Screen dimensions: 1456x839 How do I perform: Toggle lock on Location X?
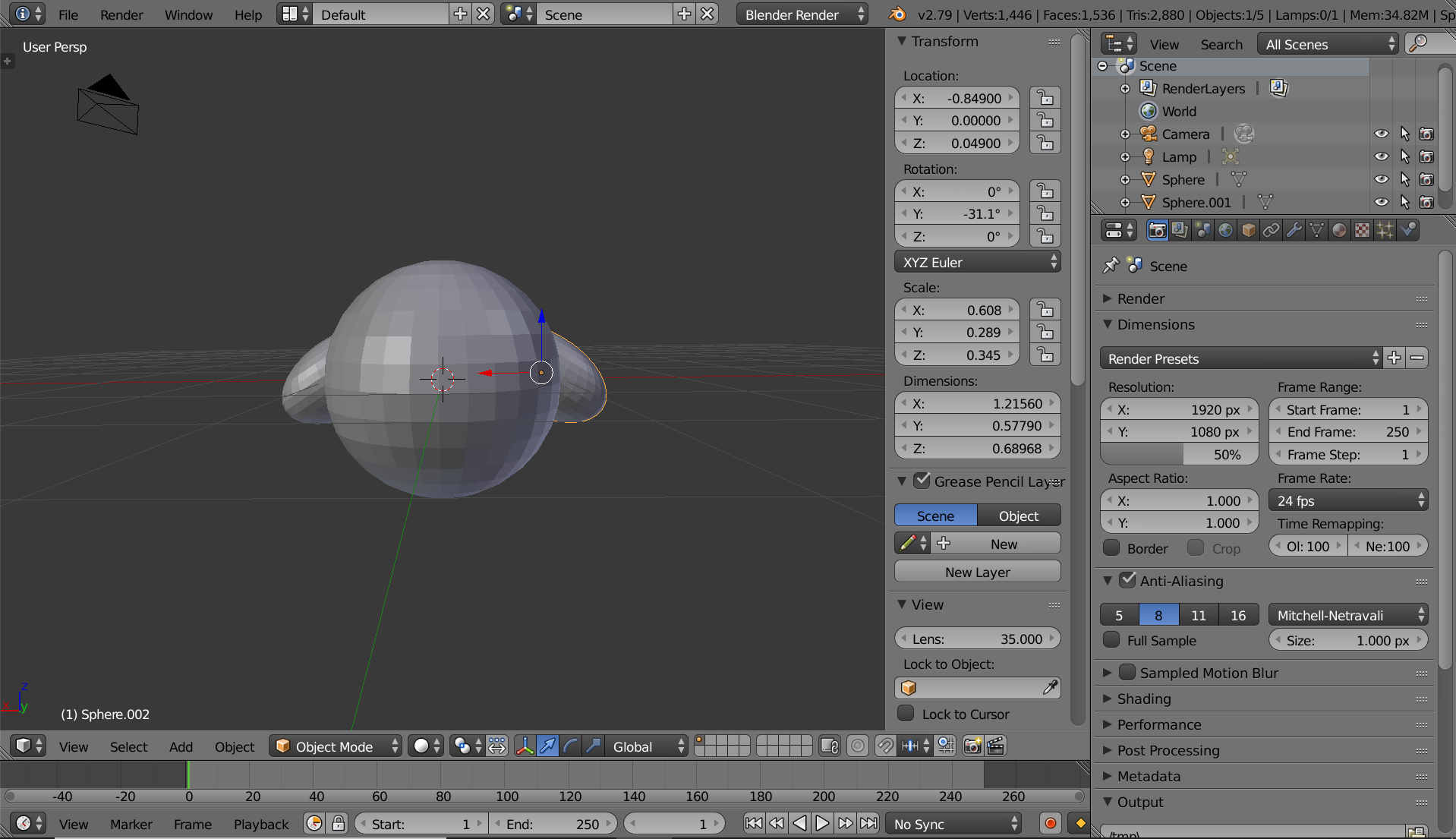1046,98
